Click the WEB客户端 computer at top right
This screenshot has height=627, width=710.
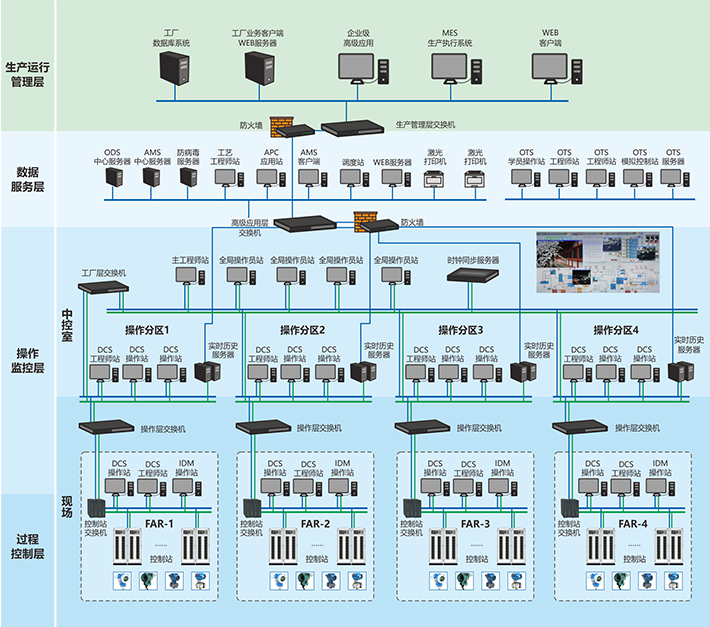[x=551, y=68]
